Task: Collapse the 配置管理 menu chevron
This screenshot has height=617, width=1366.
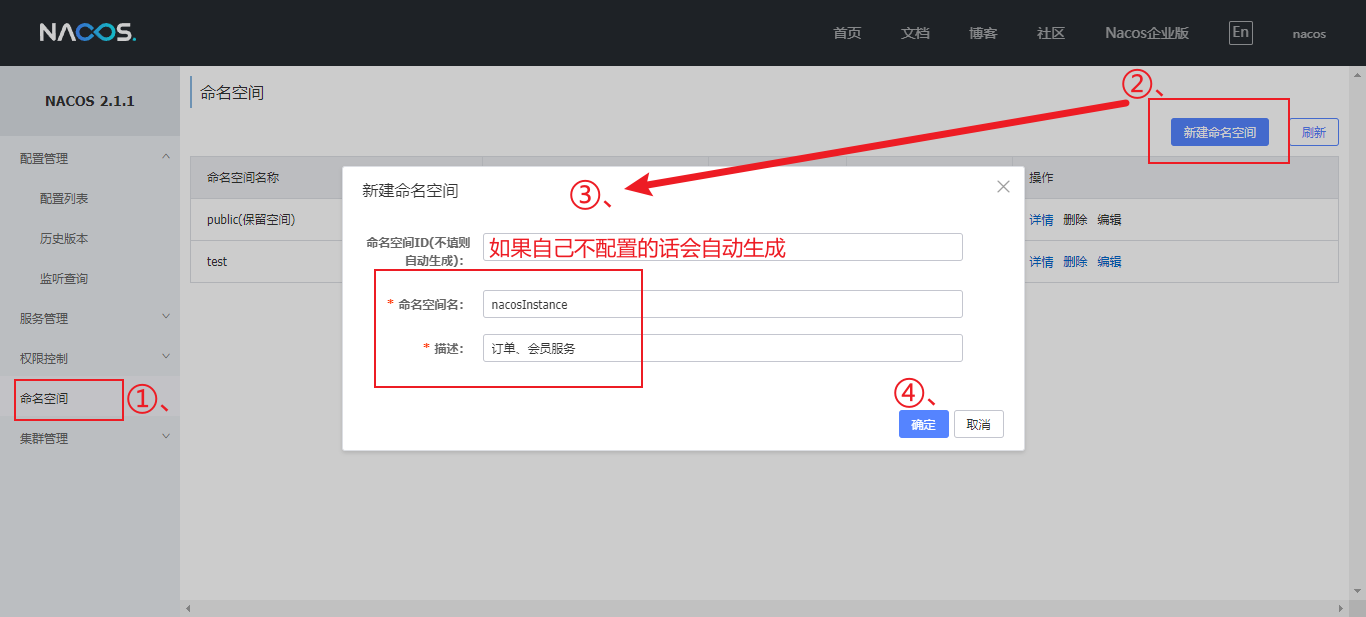Action: click(x=166, y=157)
